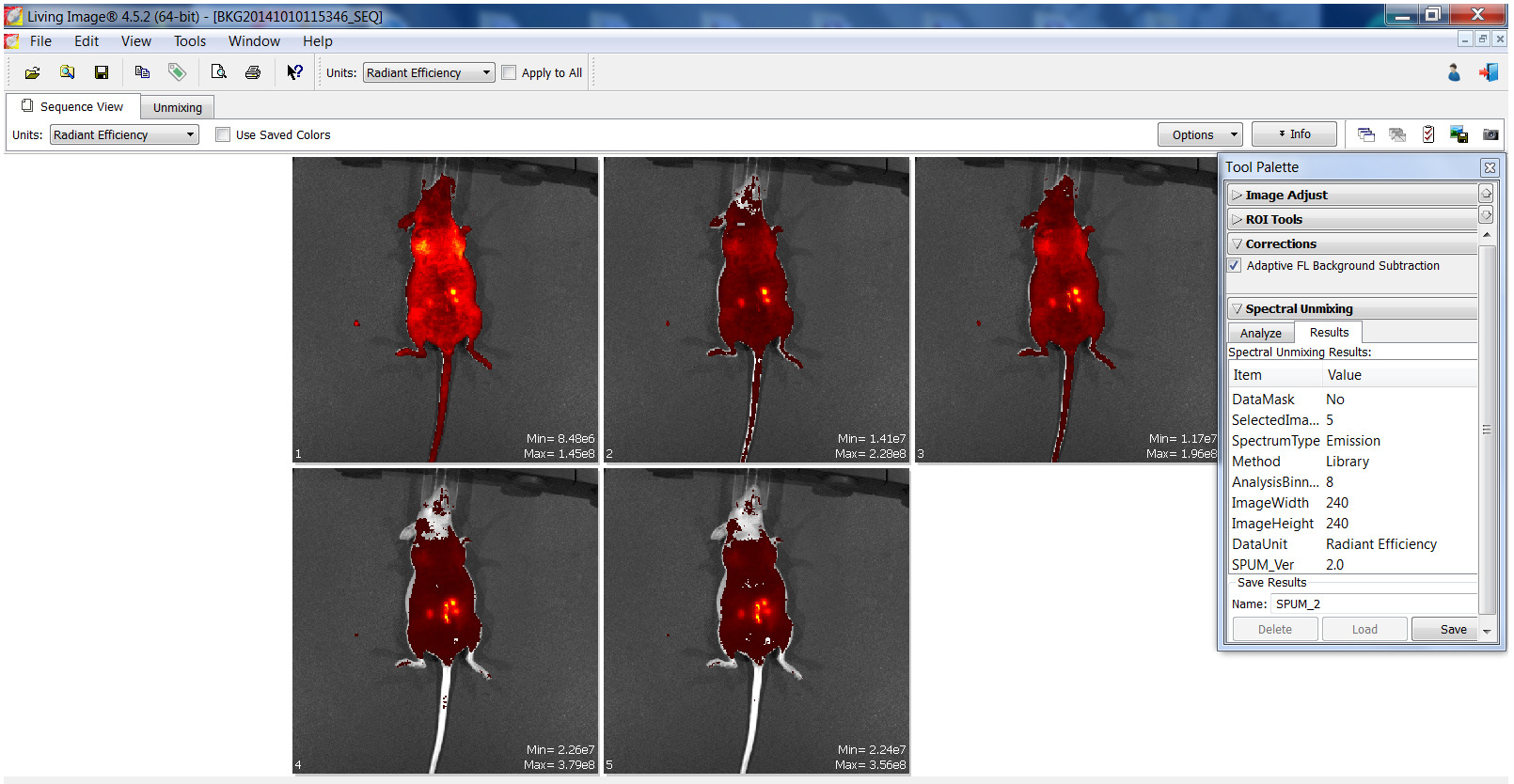Click the camera snapshot icon
The width and height of the screenshot is (1514, 784).
click(x=1490, y=134)
